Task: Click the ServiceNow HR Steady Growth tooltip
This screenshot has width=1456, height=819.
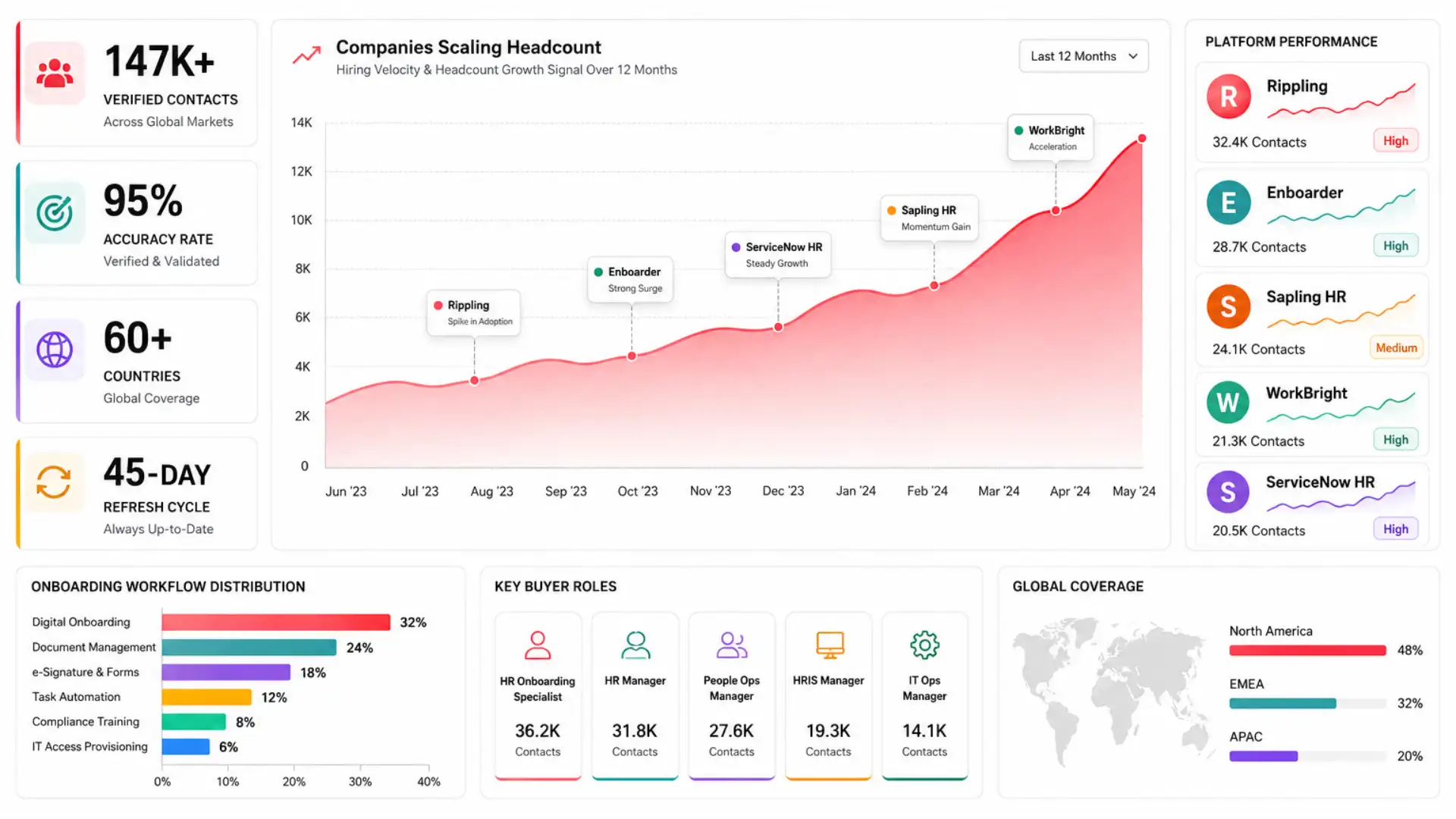Action: [777, 255]
